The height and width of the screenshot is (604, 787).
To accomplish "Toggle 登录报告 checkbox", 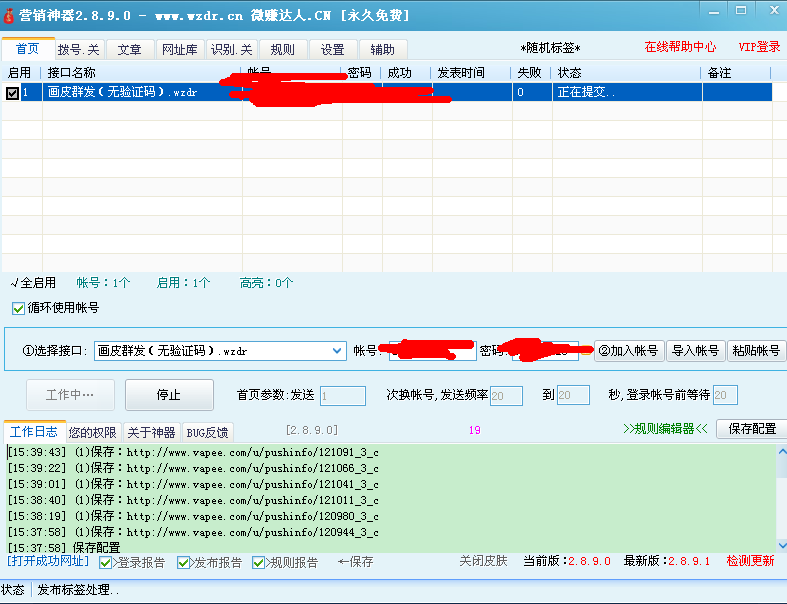I will [x=106, y=563].
